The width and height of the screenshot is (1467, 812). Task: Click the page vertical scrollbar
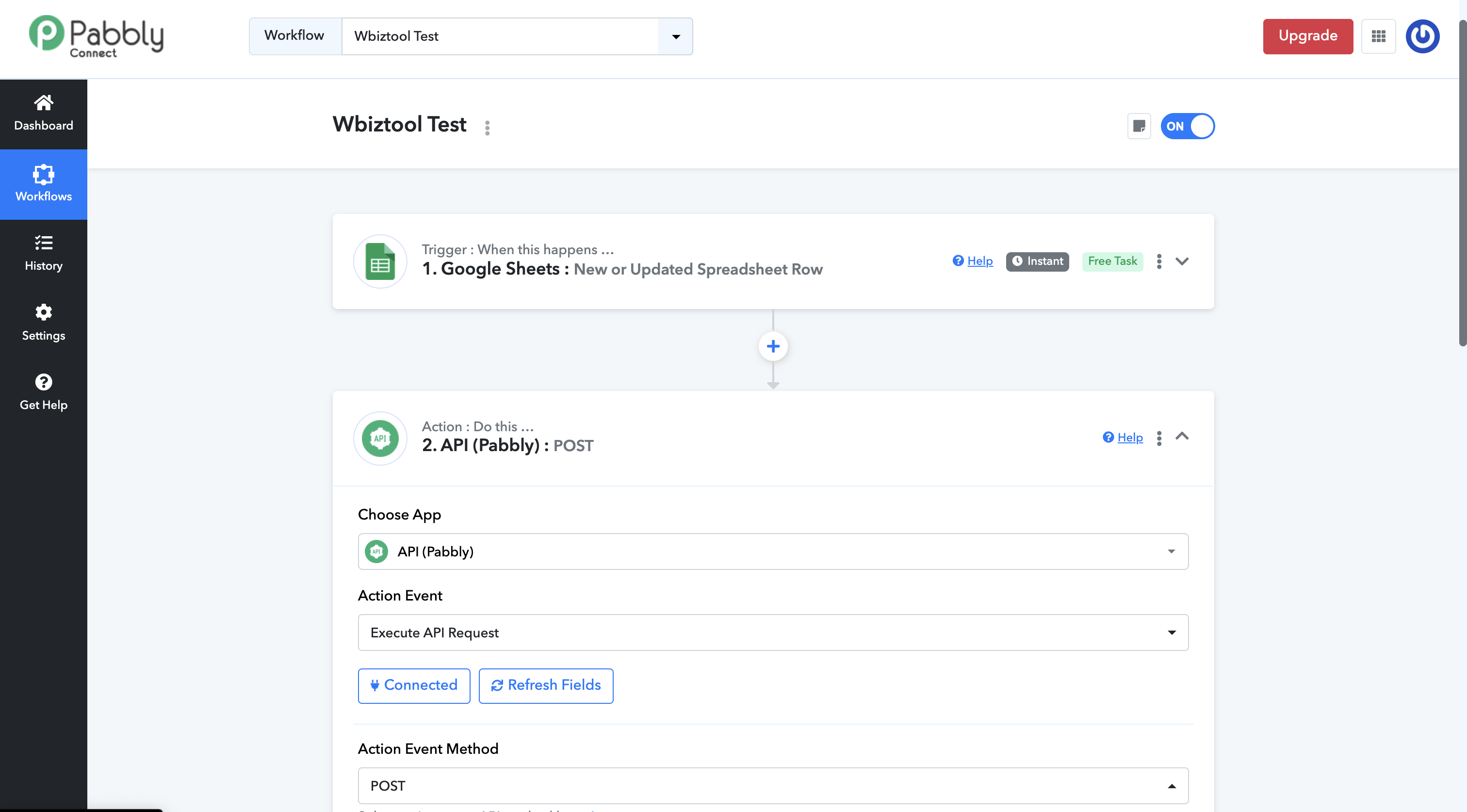(x=1462, y=182)
